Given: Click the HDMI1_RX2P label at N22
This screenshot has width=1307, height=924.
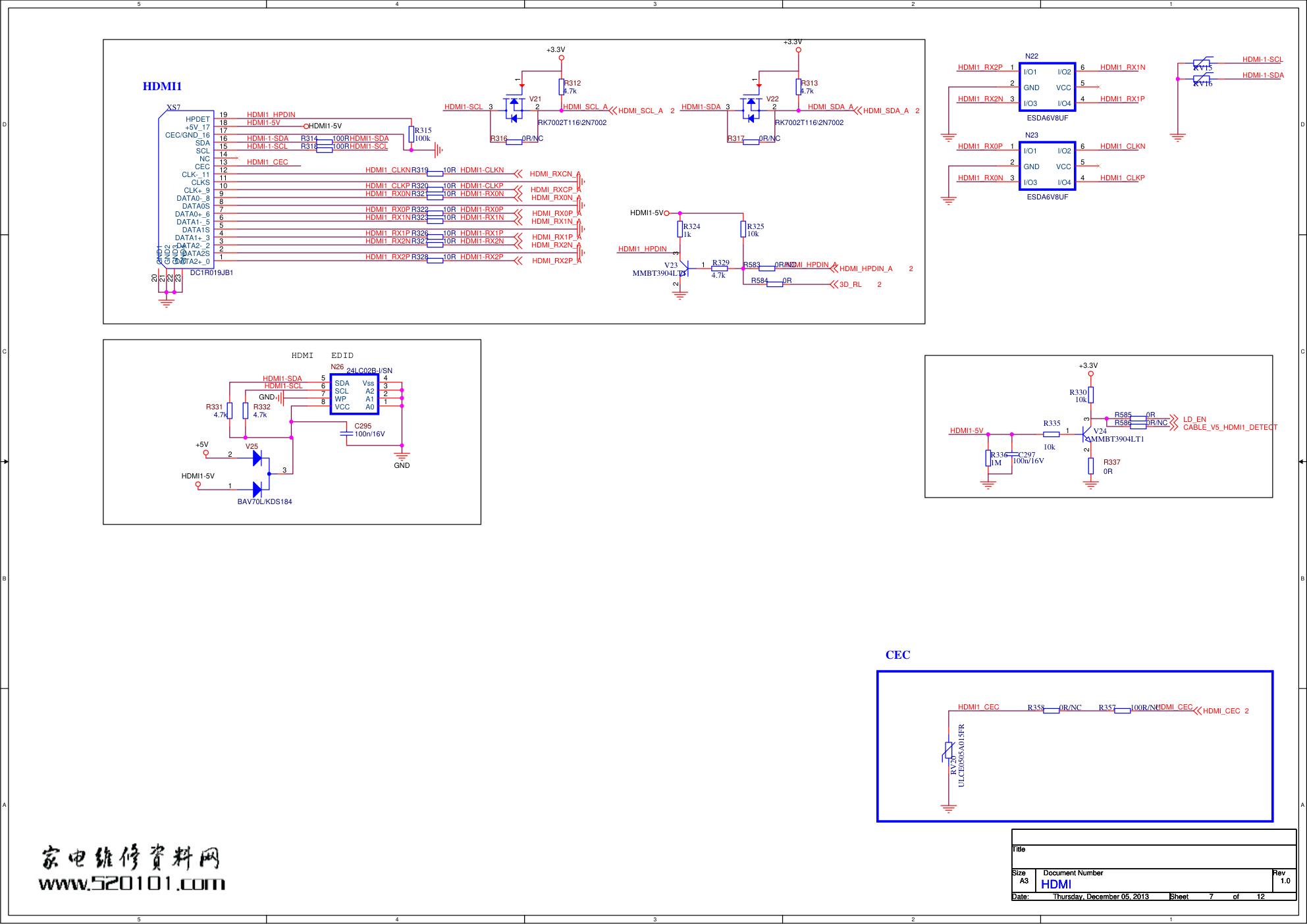Looking at the screenshot, I should (x=980, y=67).
